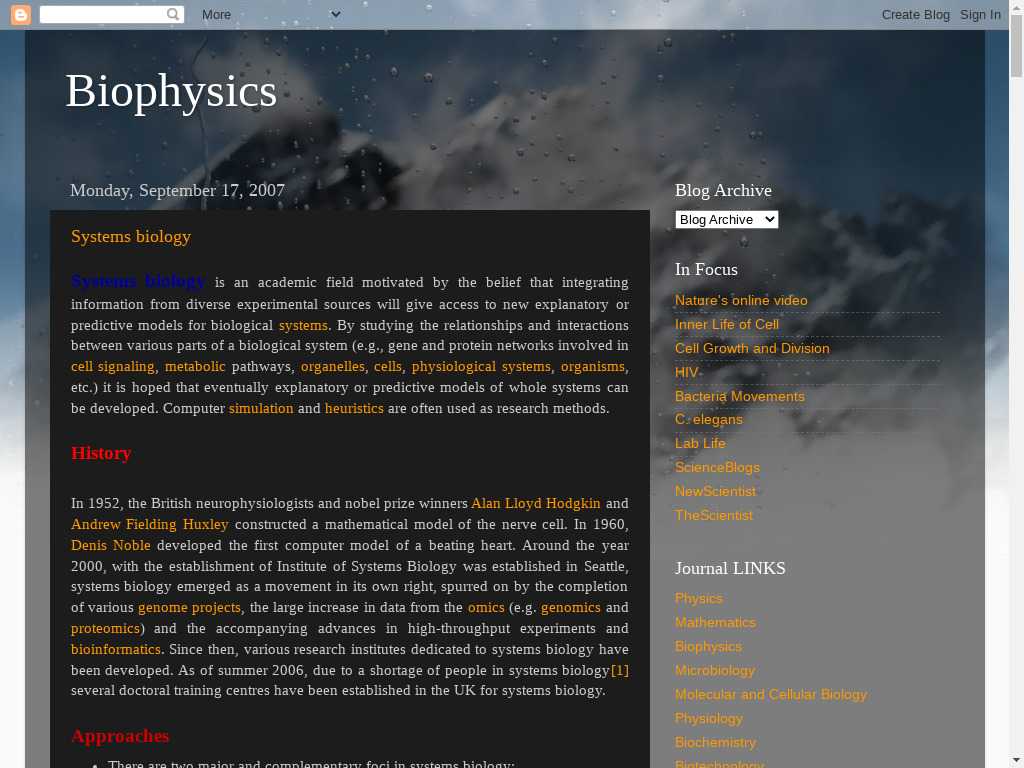The image size is (1024, 768).
Task: Open the NewScientist sidebar link
Action: point(715,491)
